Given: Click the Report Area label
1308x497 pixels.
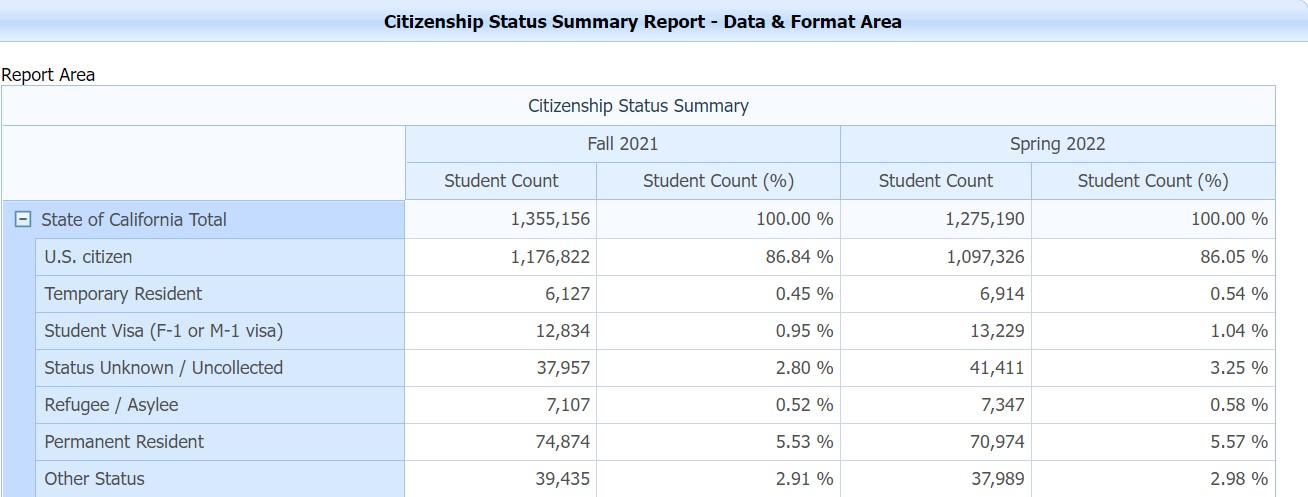Looking at the screenshot, I should [x=48, y=75].
